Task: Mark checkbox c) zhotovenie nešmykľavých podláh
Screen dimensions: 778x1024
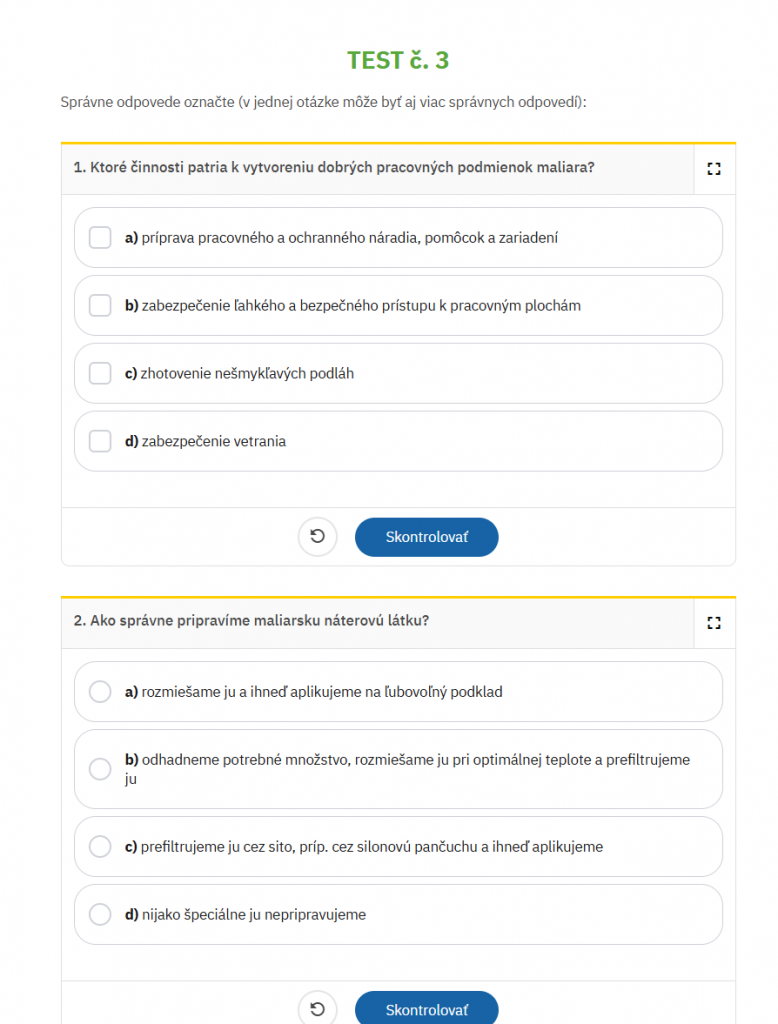Action: tap(100, 374)
